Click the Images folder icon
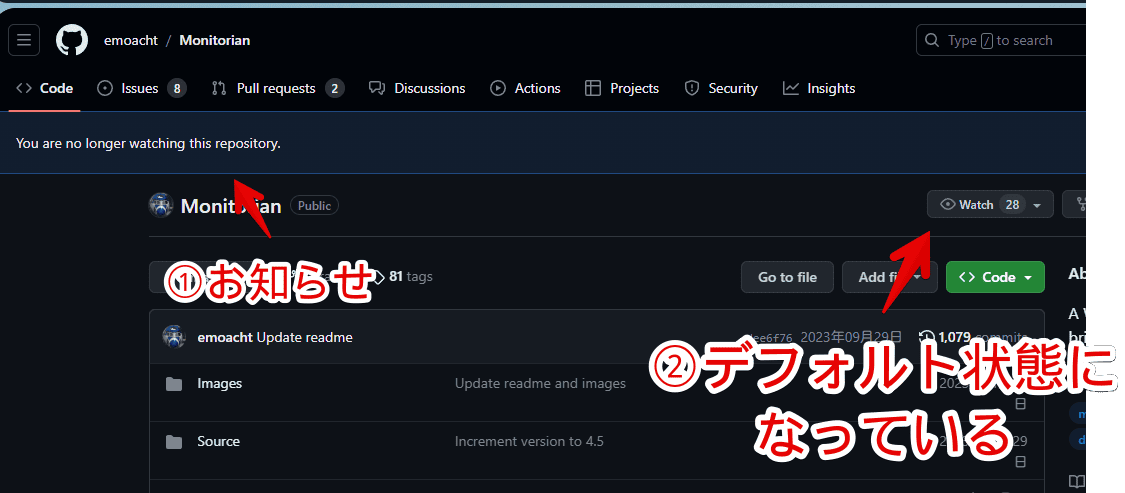 (x=174, y=384)
